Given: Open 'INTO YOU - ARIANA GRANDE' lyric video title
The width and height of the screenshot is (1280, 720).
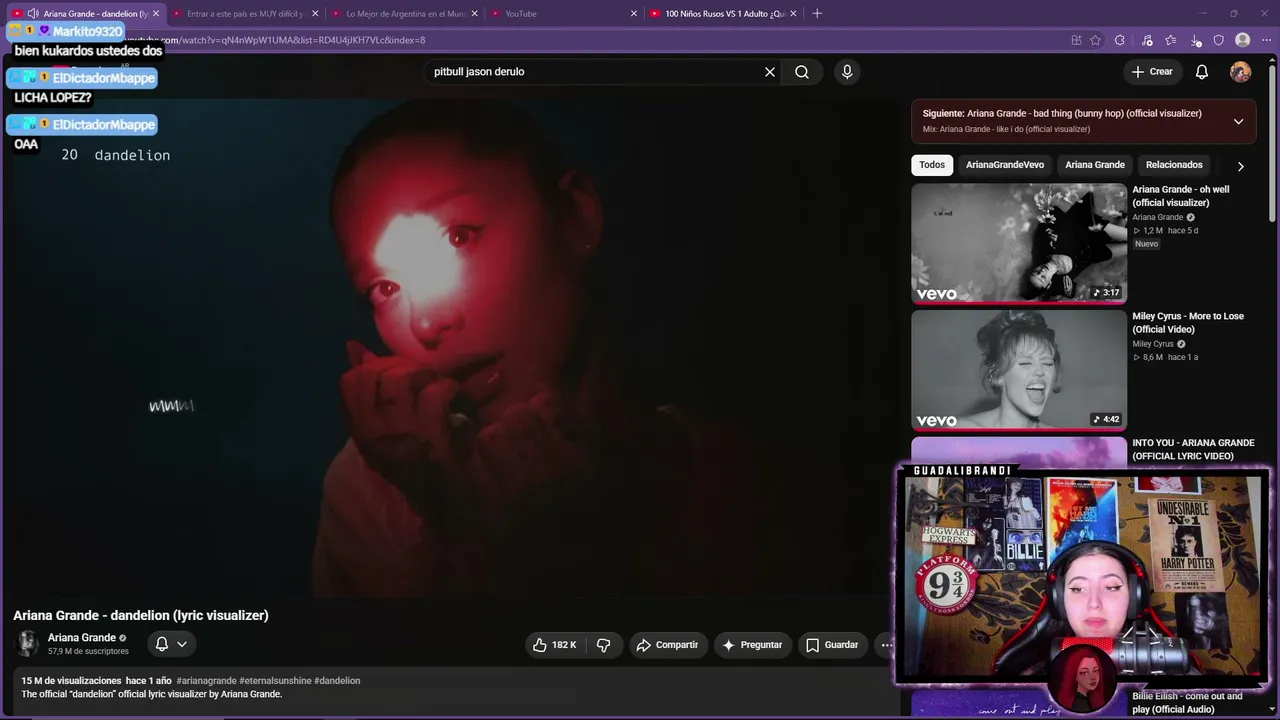Looking at the screenshot, I should click(1193, 450).
